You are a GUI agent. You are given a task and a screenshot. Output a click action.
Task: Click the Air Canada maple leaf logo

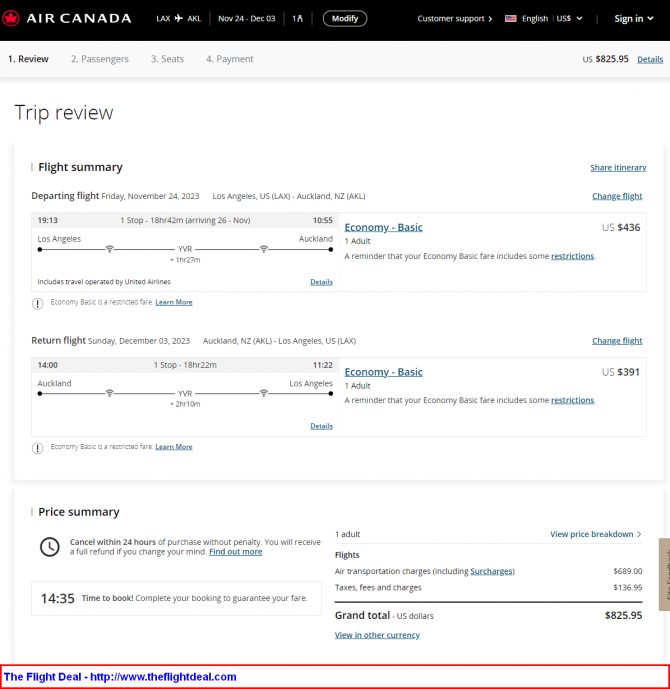11,18
